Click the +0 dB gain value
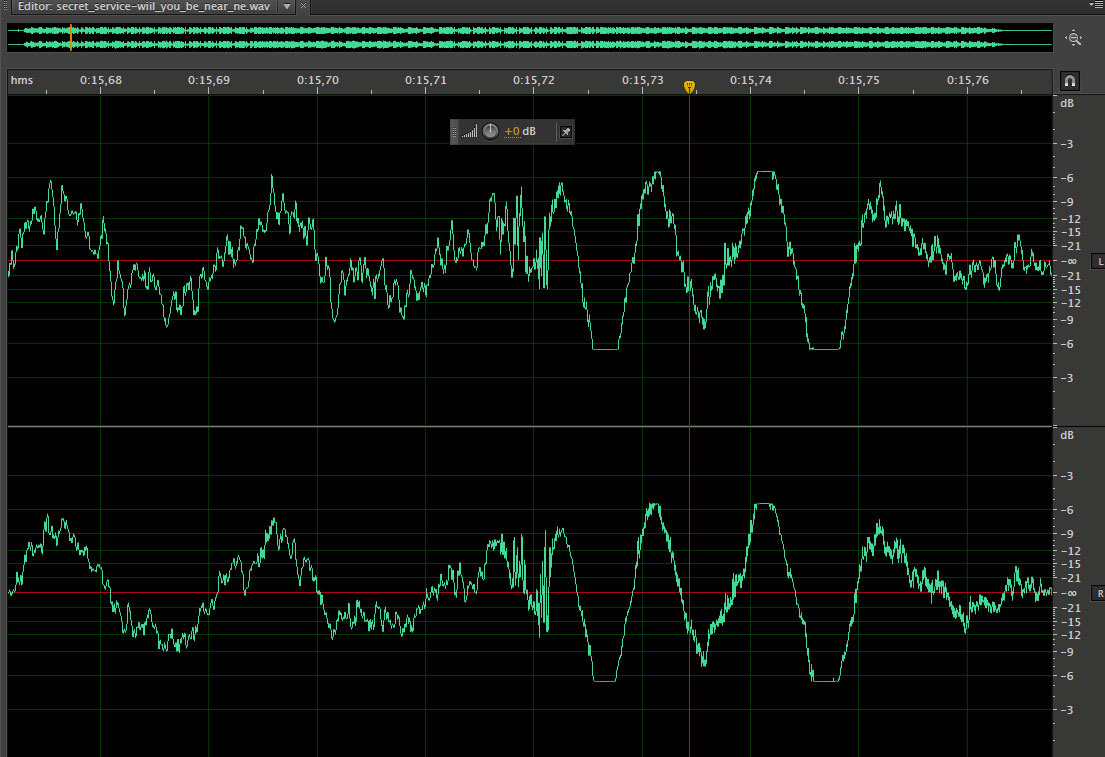Screen dimensions: 1105x757 coord(519,132)
